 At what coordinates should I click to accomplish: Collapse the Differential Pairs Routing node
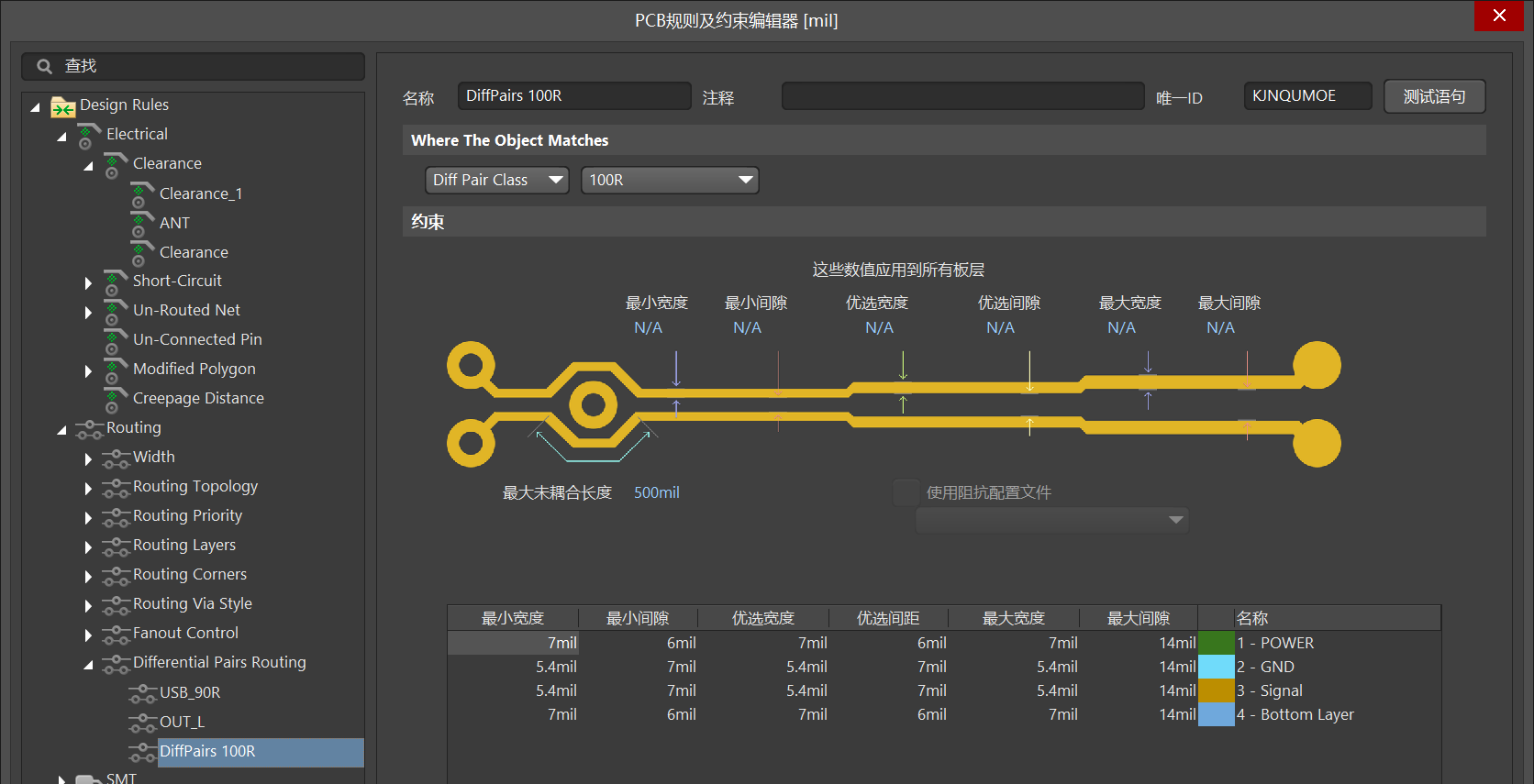(88, 664)
